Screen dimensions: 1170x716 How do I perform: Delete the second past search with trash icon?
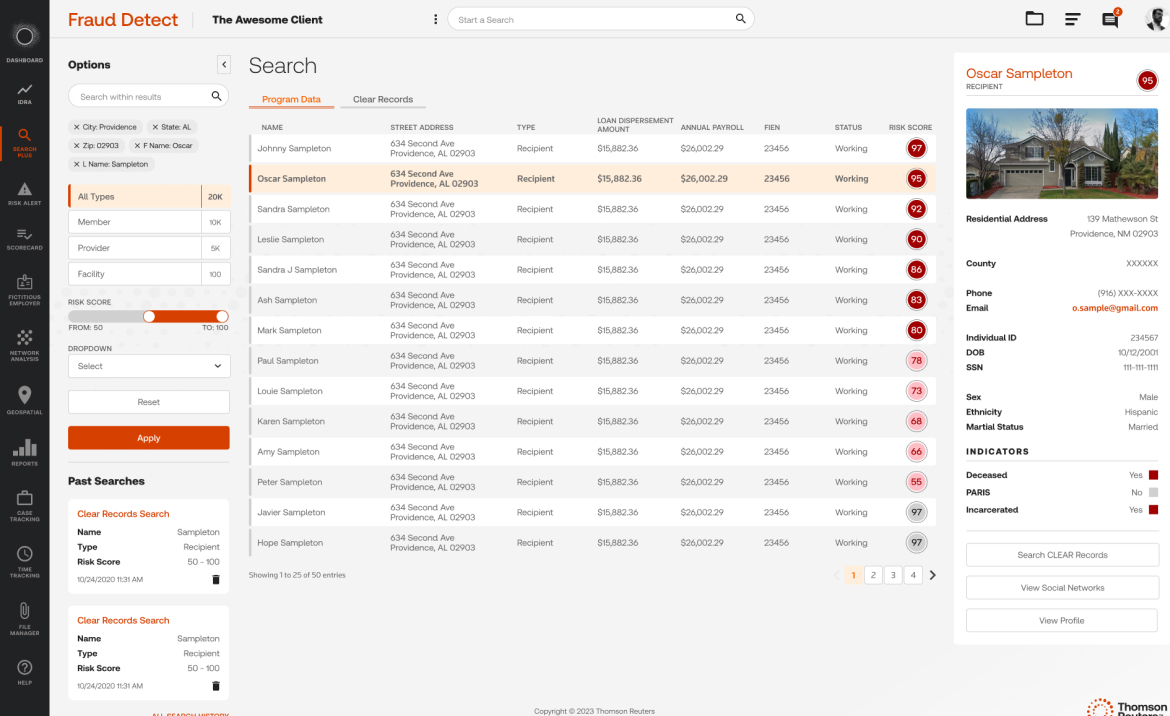point(216,686)
